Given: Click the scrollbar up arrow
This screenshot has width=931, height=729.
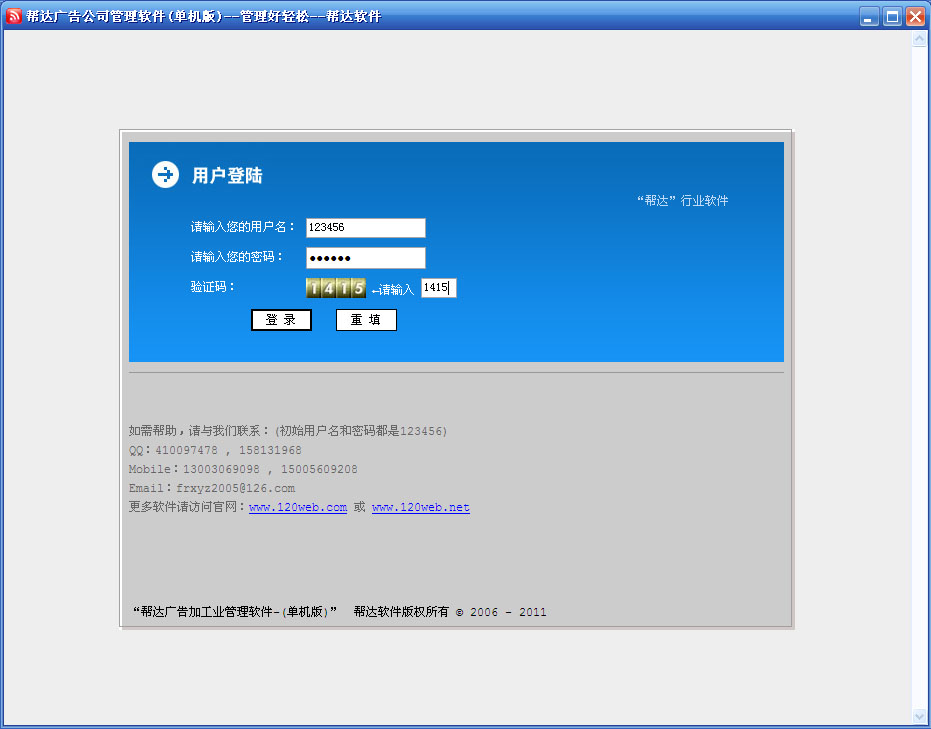Looking at the screenshot, I should pyautogui.click(x=920, y=41).
